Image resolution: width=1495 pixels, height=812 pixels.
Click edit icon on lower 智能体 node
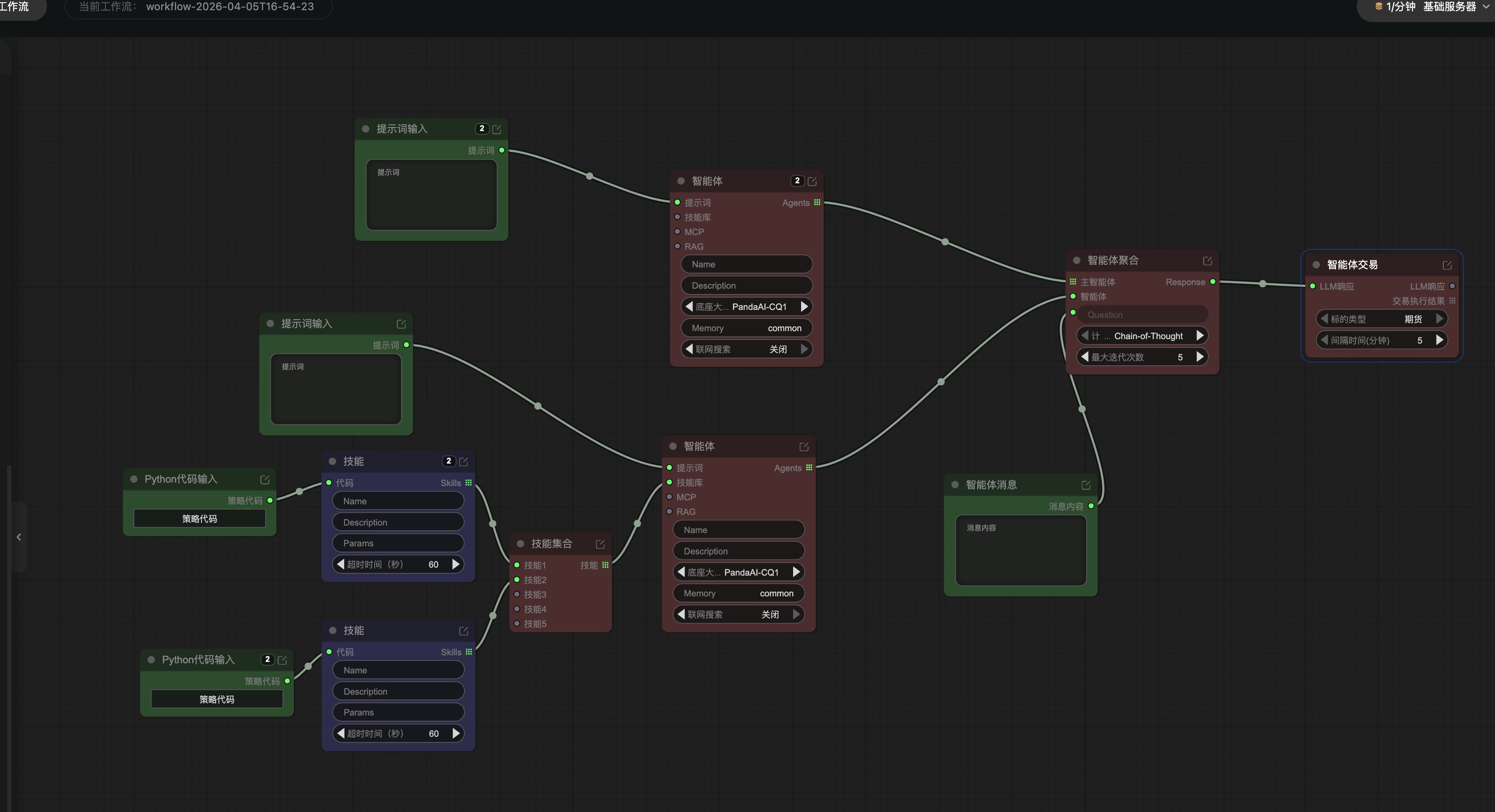point(804,447)
